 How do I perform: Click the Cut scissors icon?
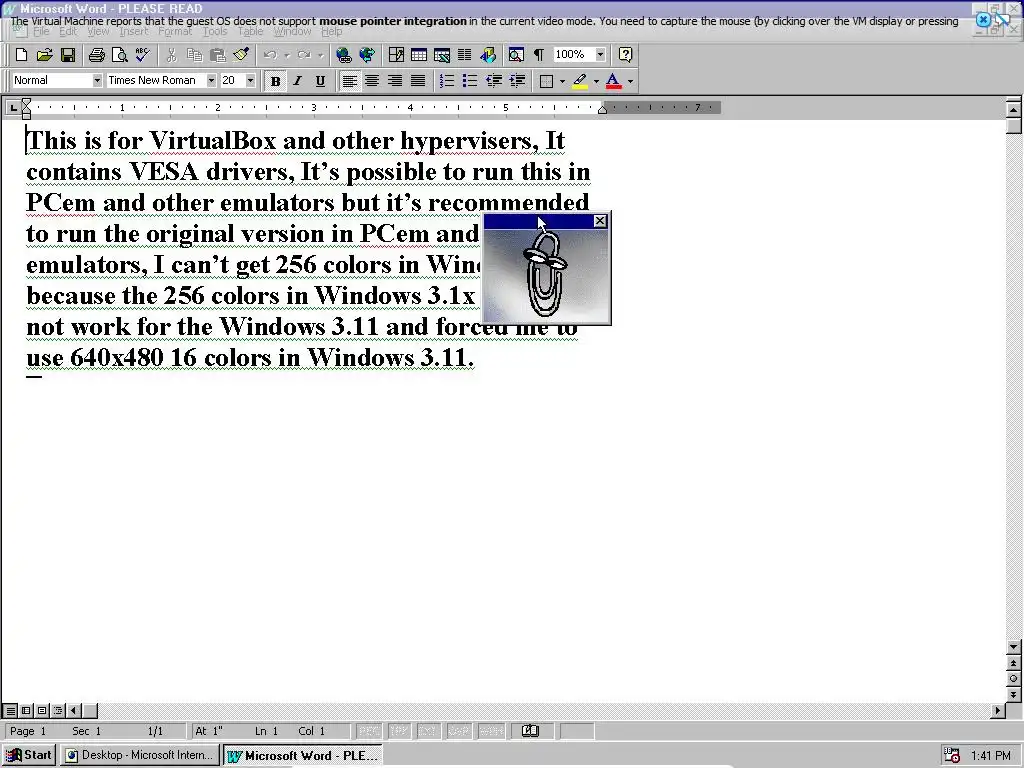pos(172,55)
